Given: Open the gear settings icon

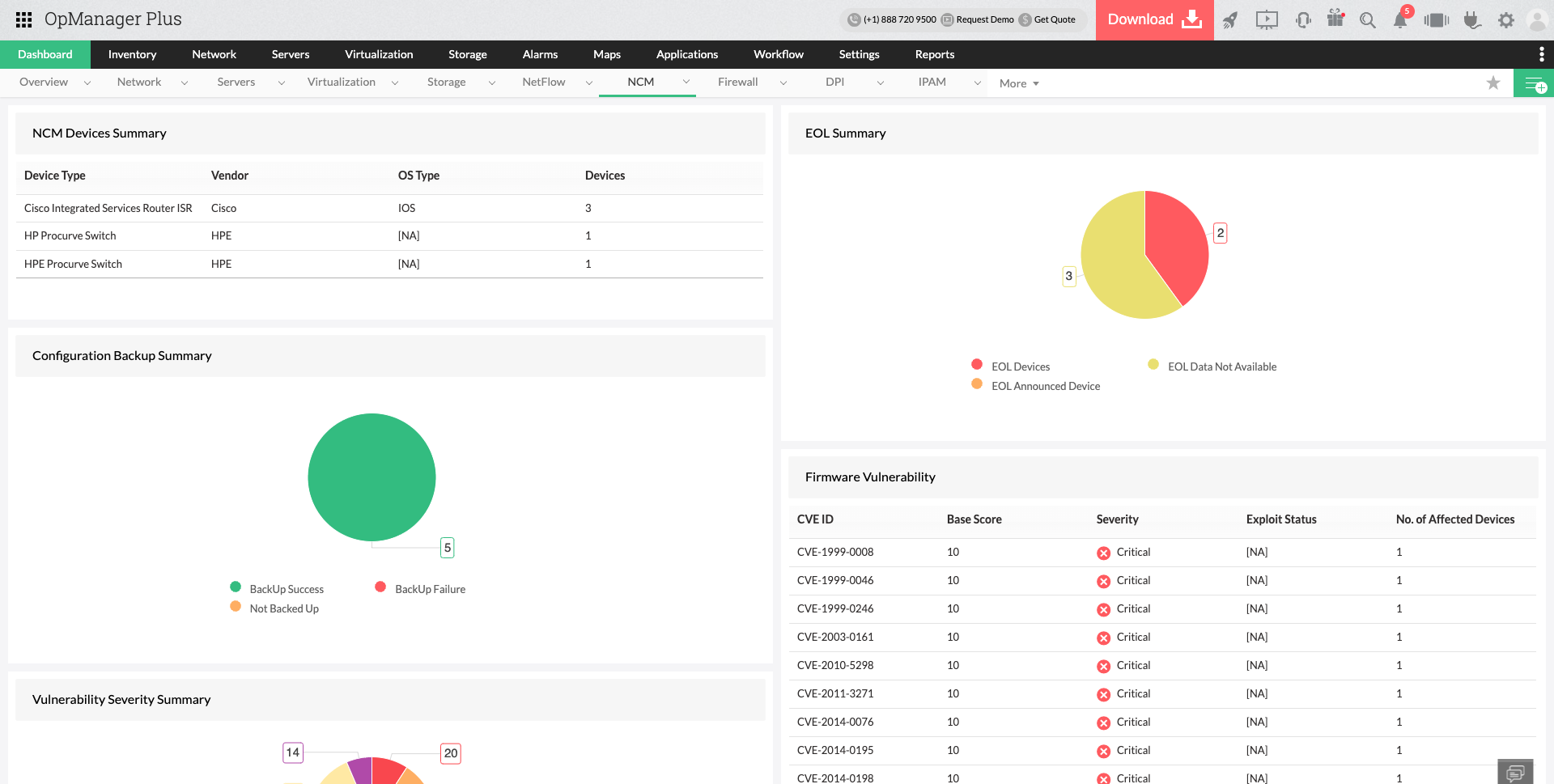Looking at the screenshot, I should click(1505, 20).
